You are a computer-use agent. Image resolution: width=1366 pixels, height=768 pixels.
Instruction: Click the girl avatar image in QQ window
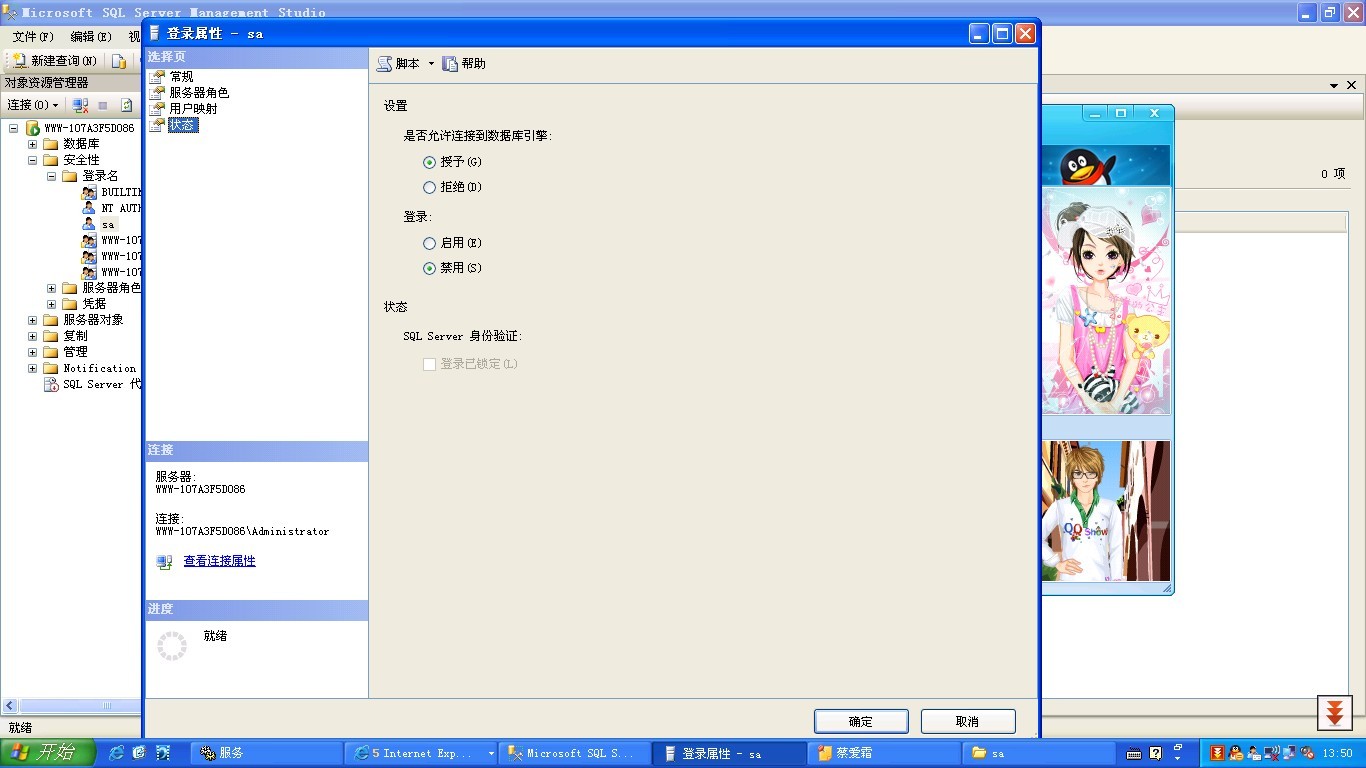point(1105,300)
